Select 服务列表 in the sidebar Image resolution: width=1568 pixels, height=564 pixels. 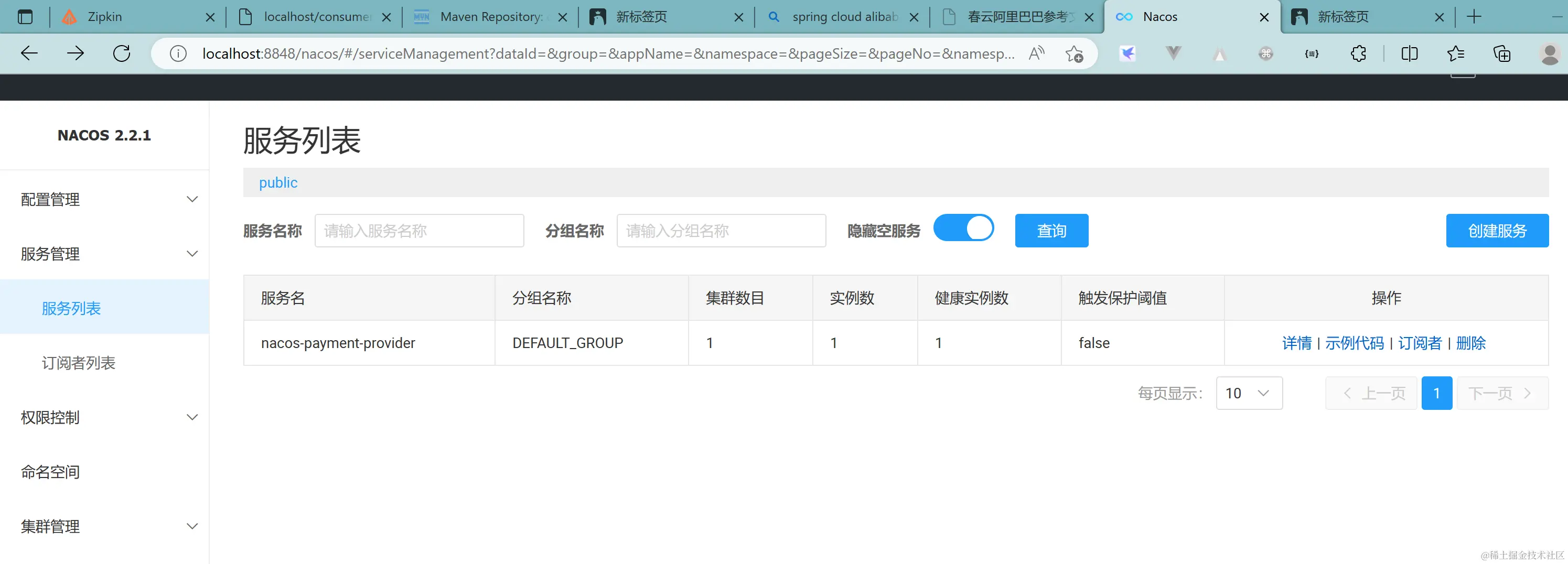pos(105,308)
